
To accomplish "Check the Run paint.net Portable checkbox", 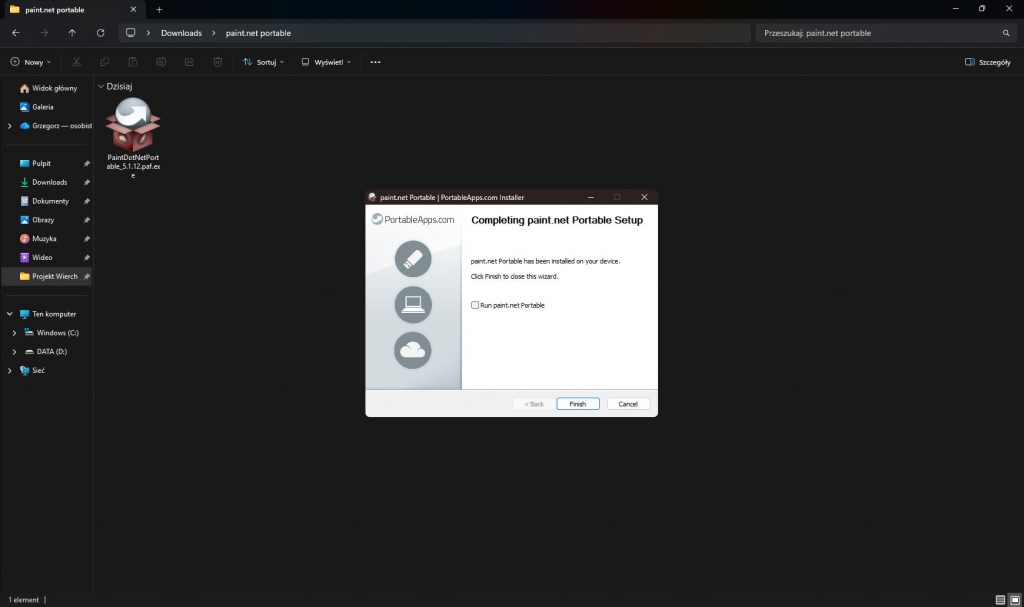I will 476,305.
